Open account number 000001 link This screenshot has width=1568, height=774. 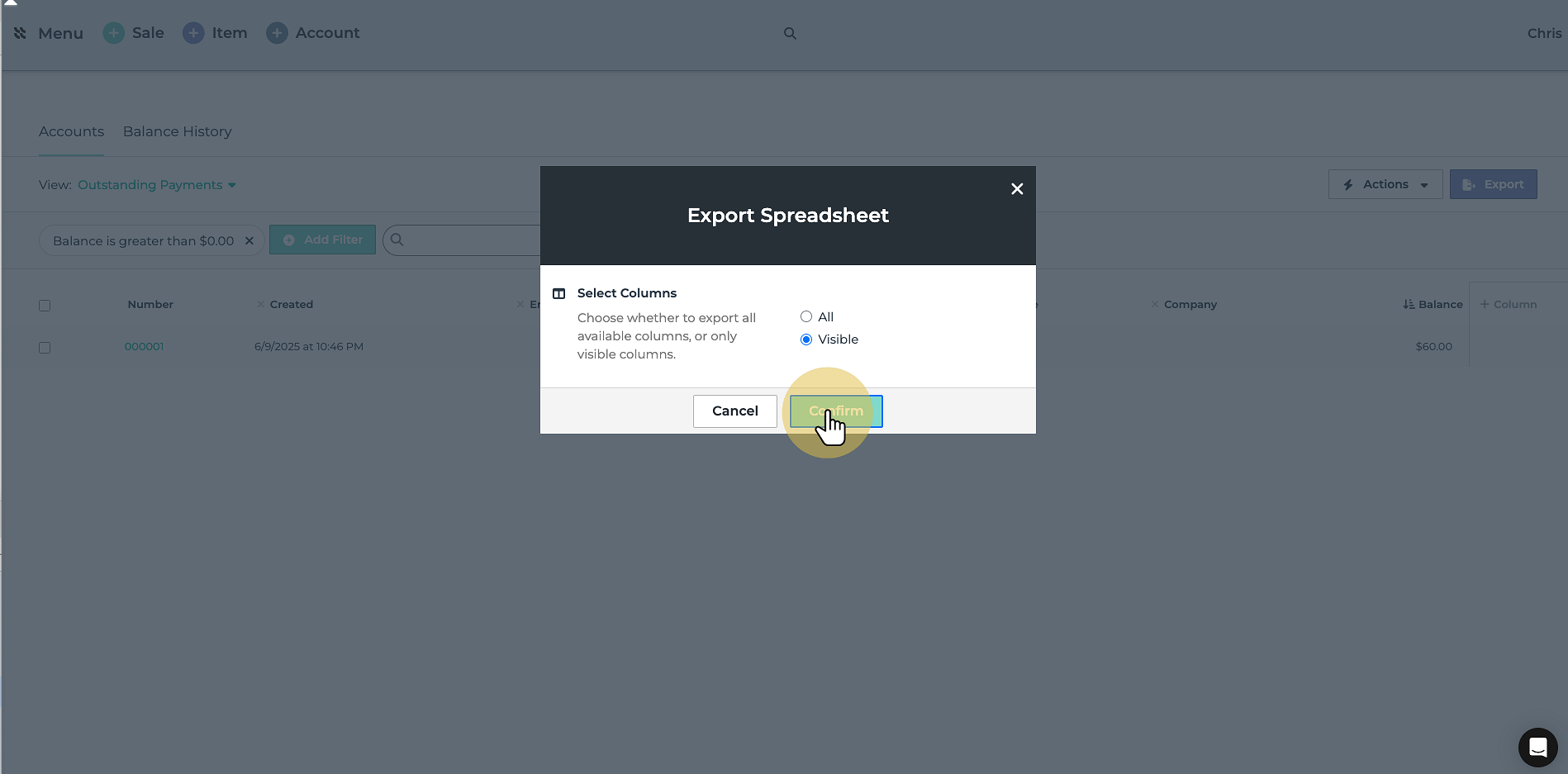144,347
